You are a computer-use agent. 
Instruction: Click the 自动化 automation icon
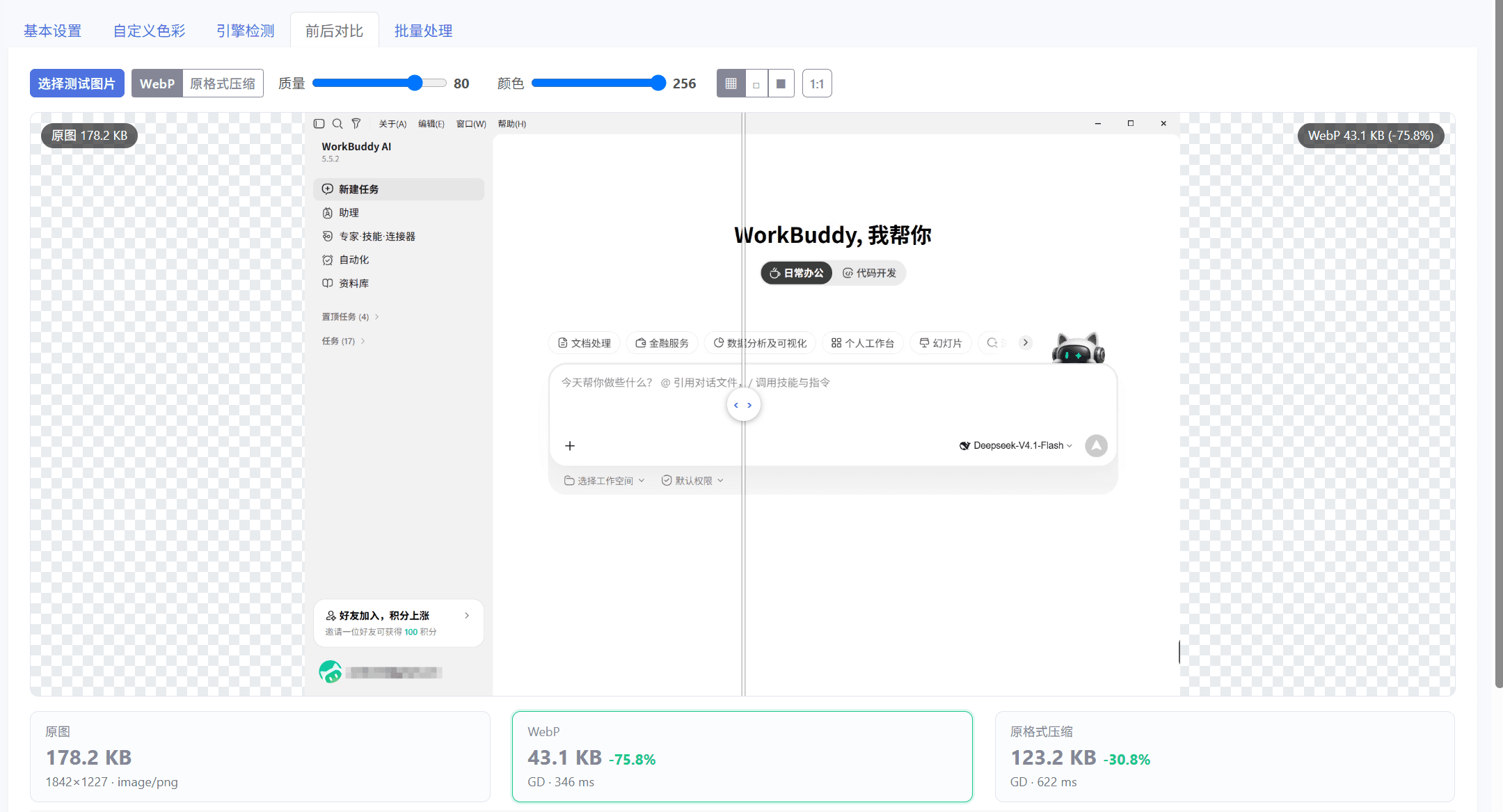coord(328,260)
